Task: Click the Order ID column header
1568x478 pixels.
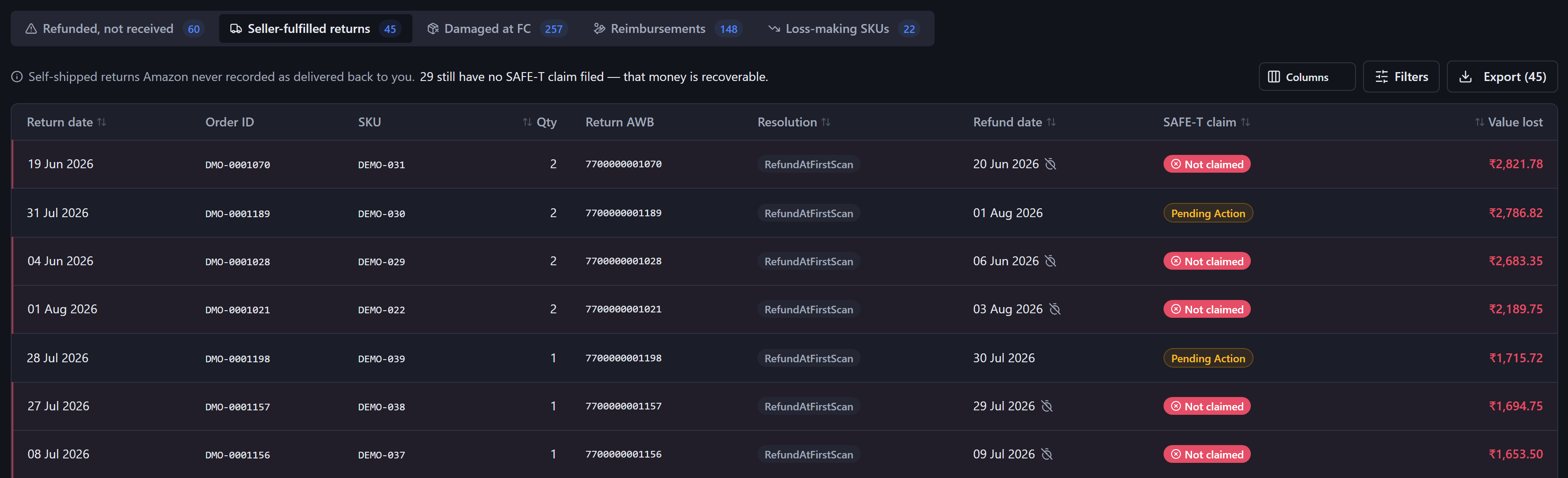Action: (x=229, y=122)
